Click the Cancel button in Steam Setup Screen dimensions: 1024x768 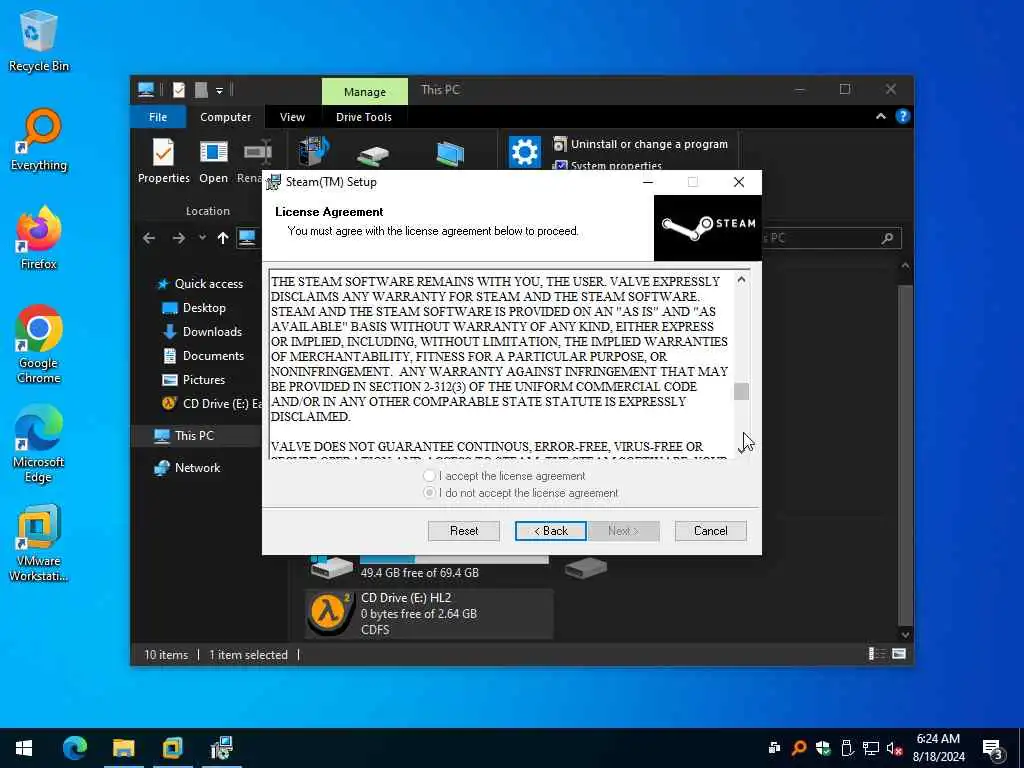point(711,531)
